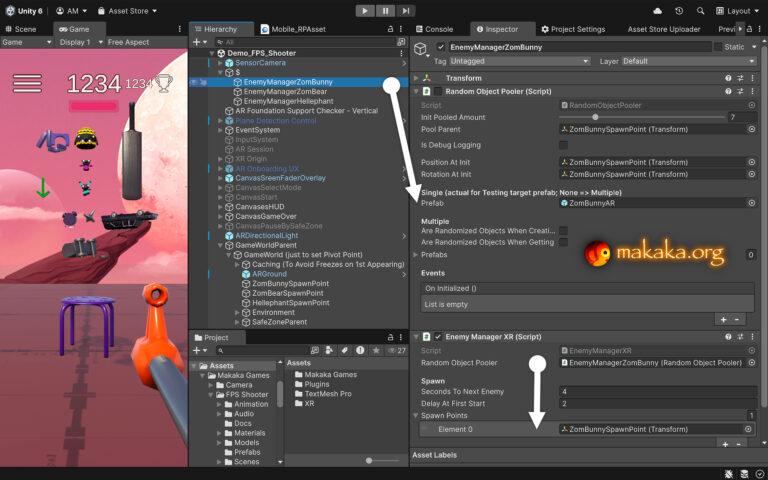Pick object for Spawn Points Element 0
768x480 pixels.
748,429
